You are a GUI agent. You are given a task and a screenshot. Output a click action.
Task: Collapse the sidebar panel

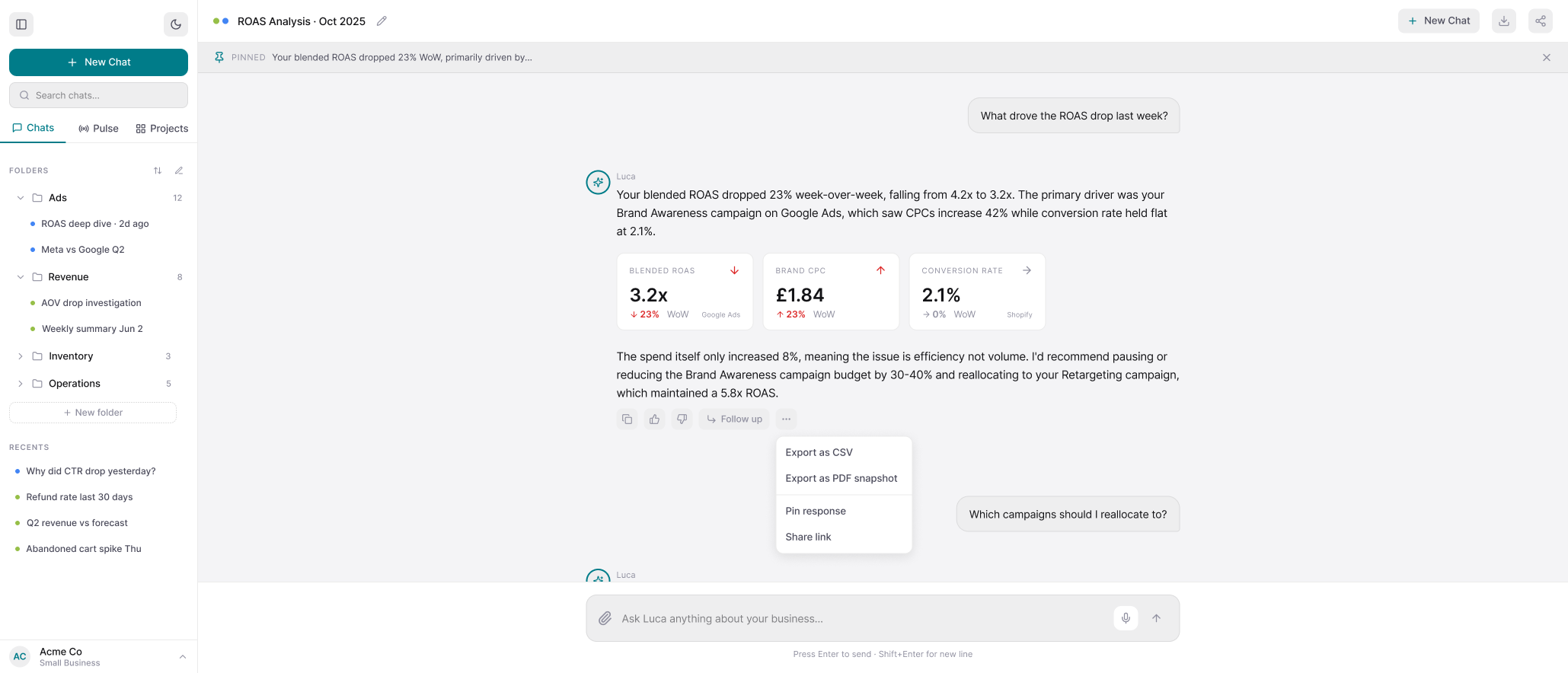(21, 24)
